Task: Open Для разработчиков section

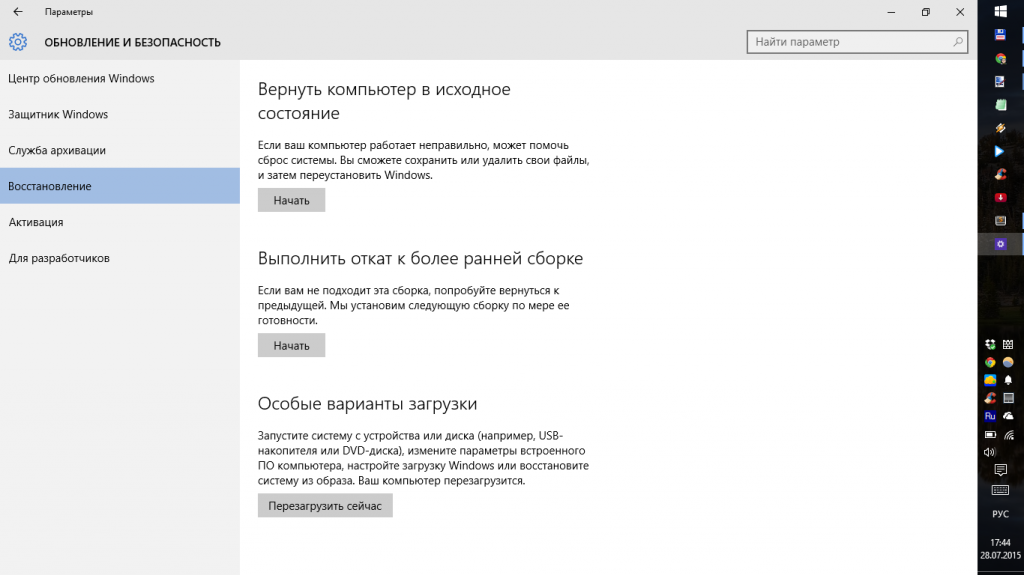Action: (120, 258)
